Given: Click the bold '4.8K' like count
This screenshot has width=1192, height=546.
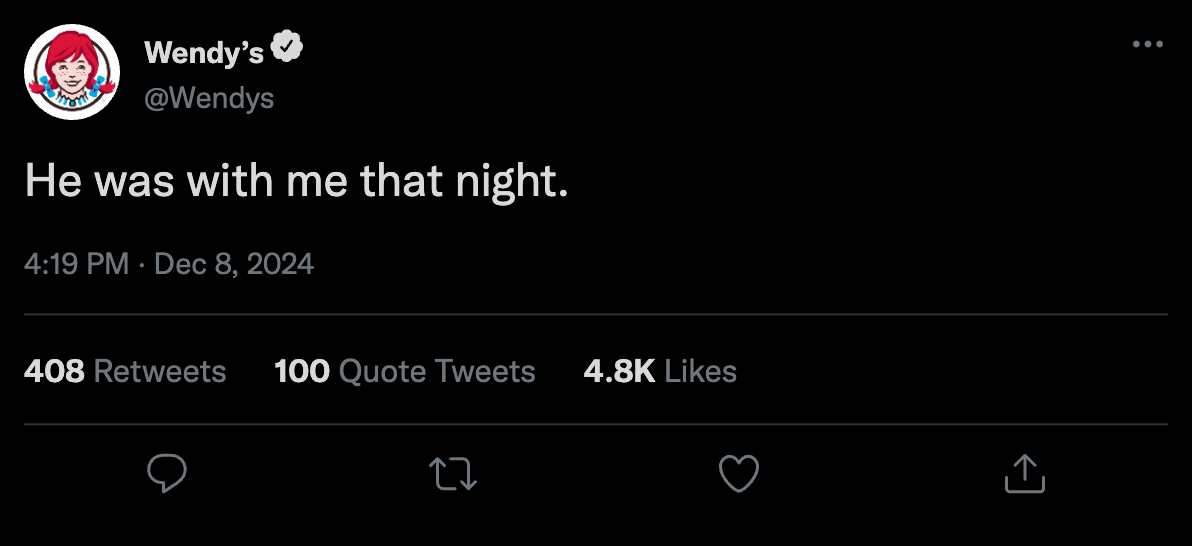Looking at the screenshot, I should point(620,372).
